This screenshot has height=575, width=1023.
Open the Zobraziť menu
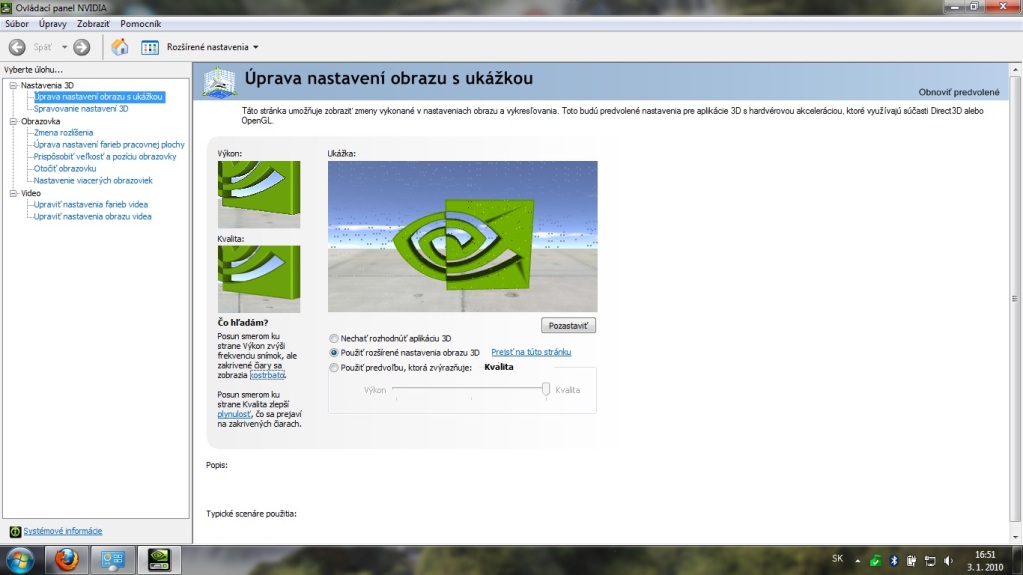point(93,23)
